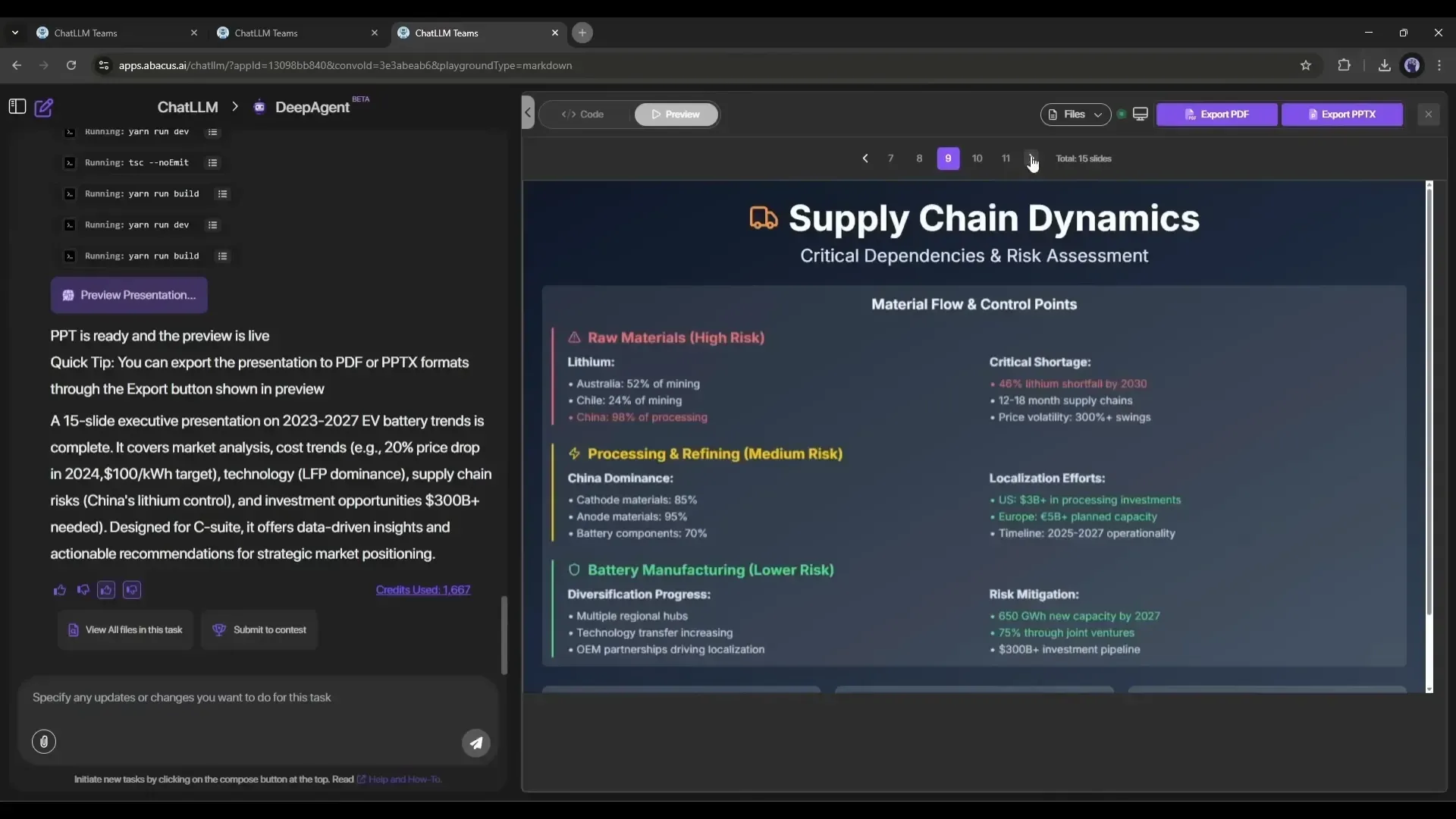The width and height of the screenshot is (1456, 819).
Task: Click View All files in this task
Action: pyautogui.click(x=125, y=630)
